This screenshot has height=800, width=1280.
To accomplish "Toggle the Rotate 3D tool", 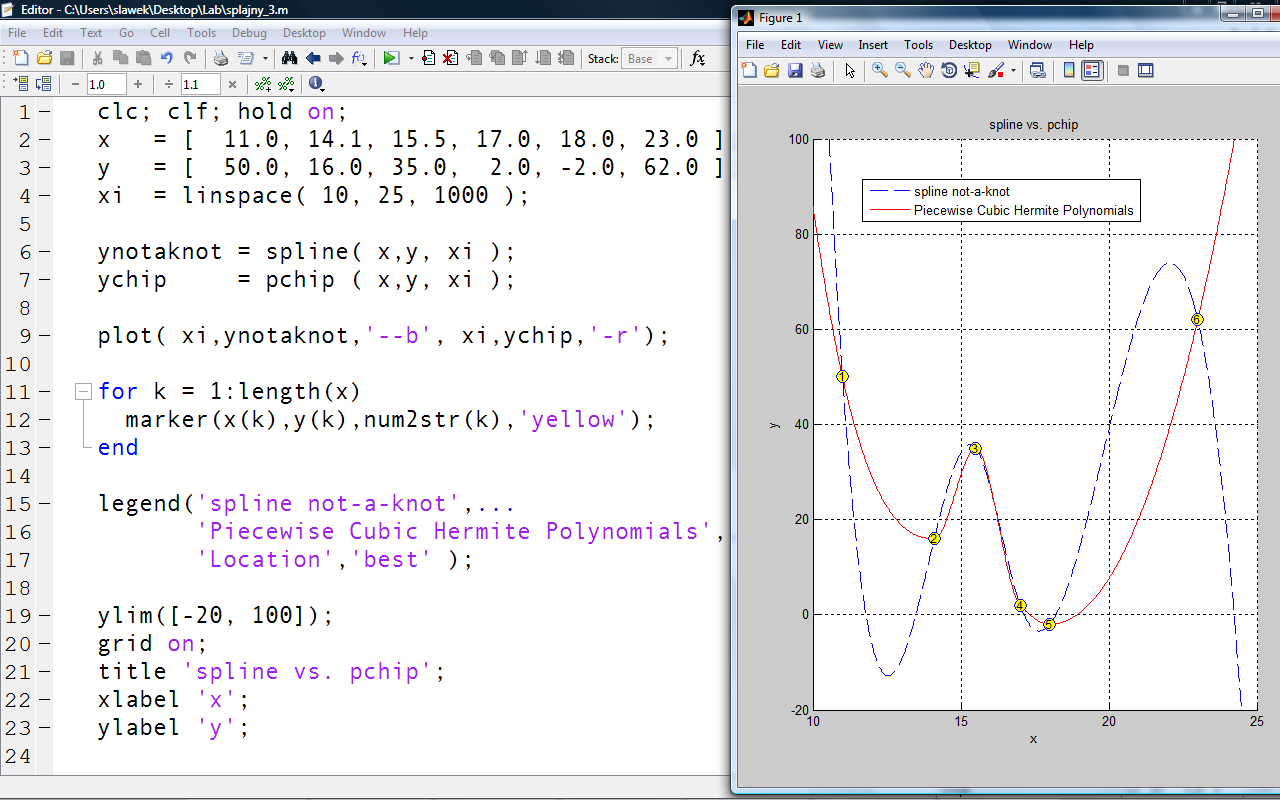I will click(x=949, y=70).
